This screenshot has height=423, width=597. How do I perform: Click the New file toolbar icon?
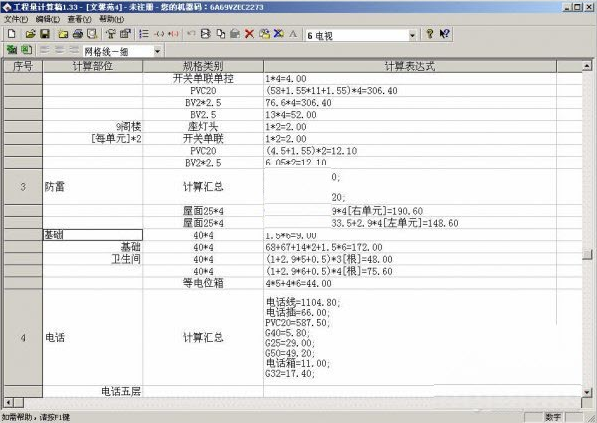tap(12, 34)
